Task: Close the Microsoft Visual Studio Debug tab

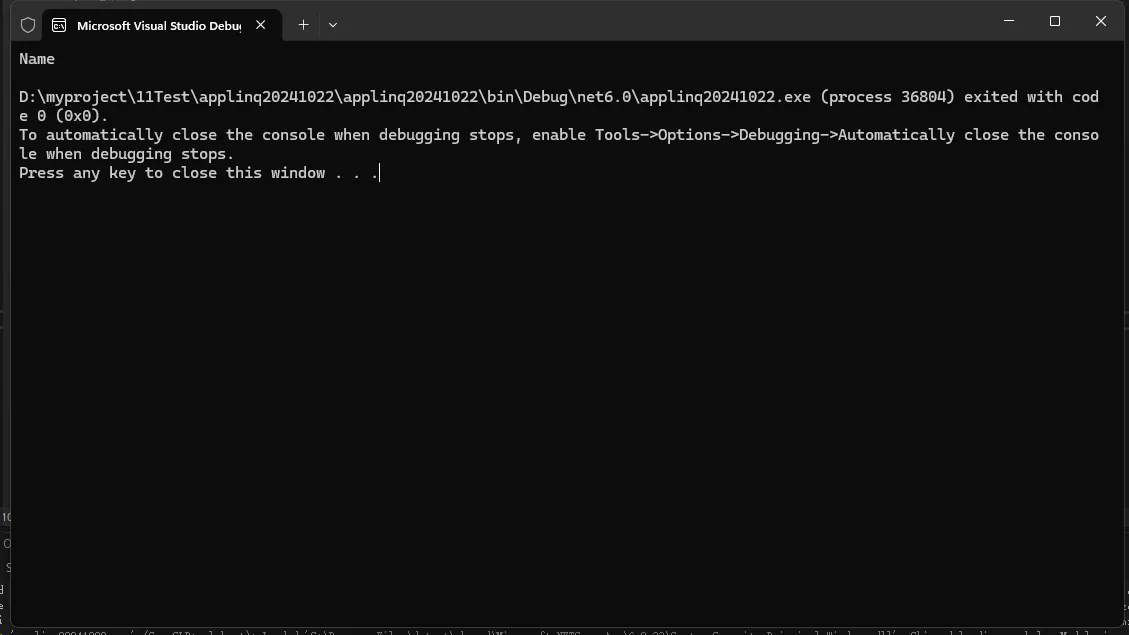Action: (x=261, y=25)
